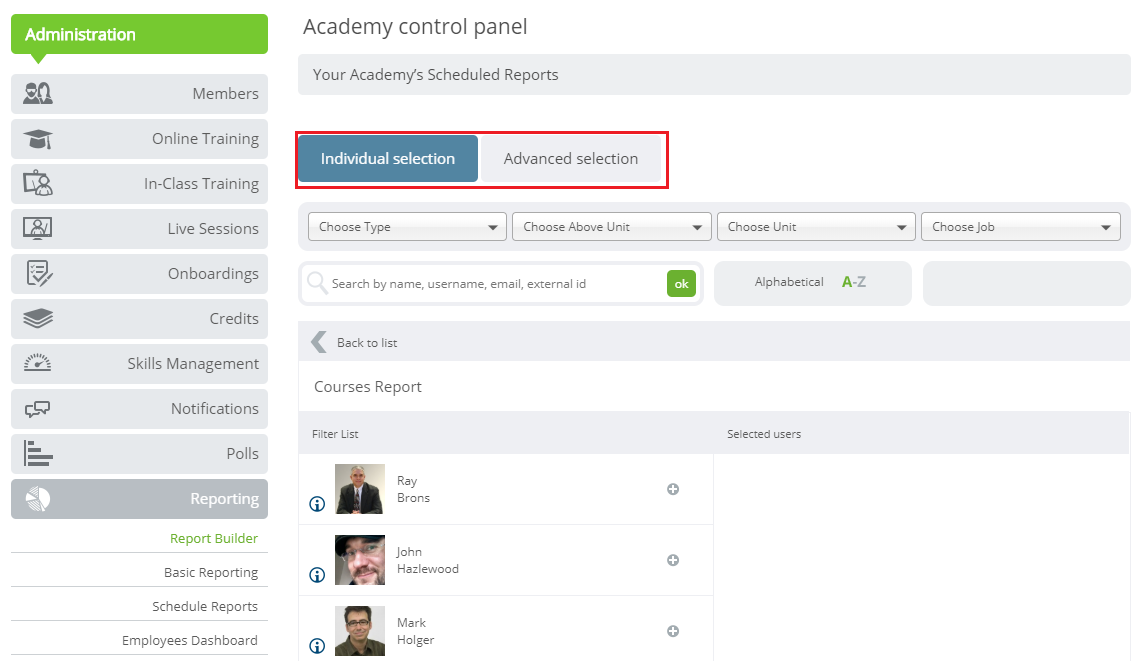
Task: Click the Live Sessions monitor icon
Action: pyautogui.click(x=38, y=229)
